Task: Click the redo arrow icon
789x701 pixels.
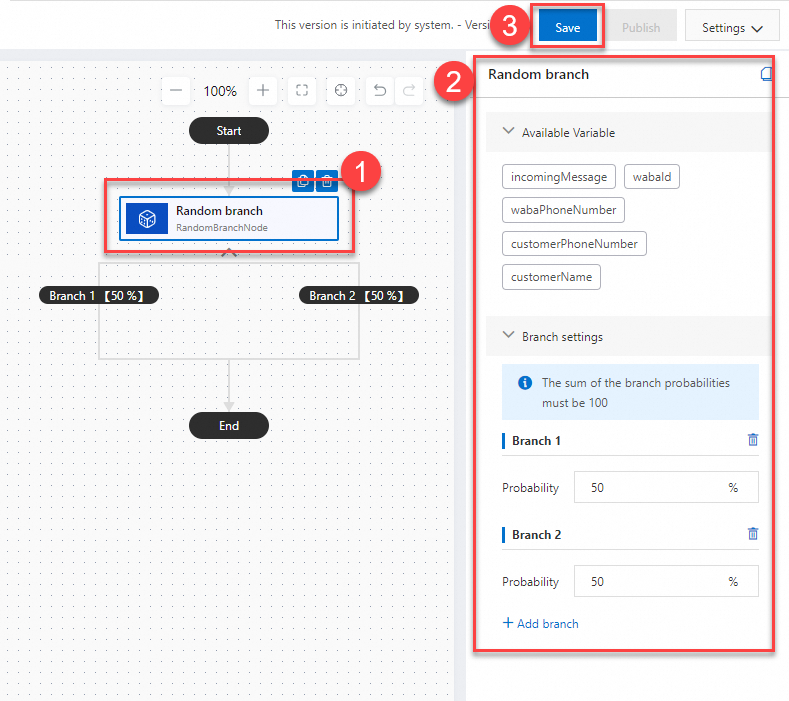Action: click(409, 91)
